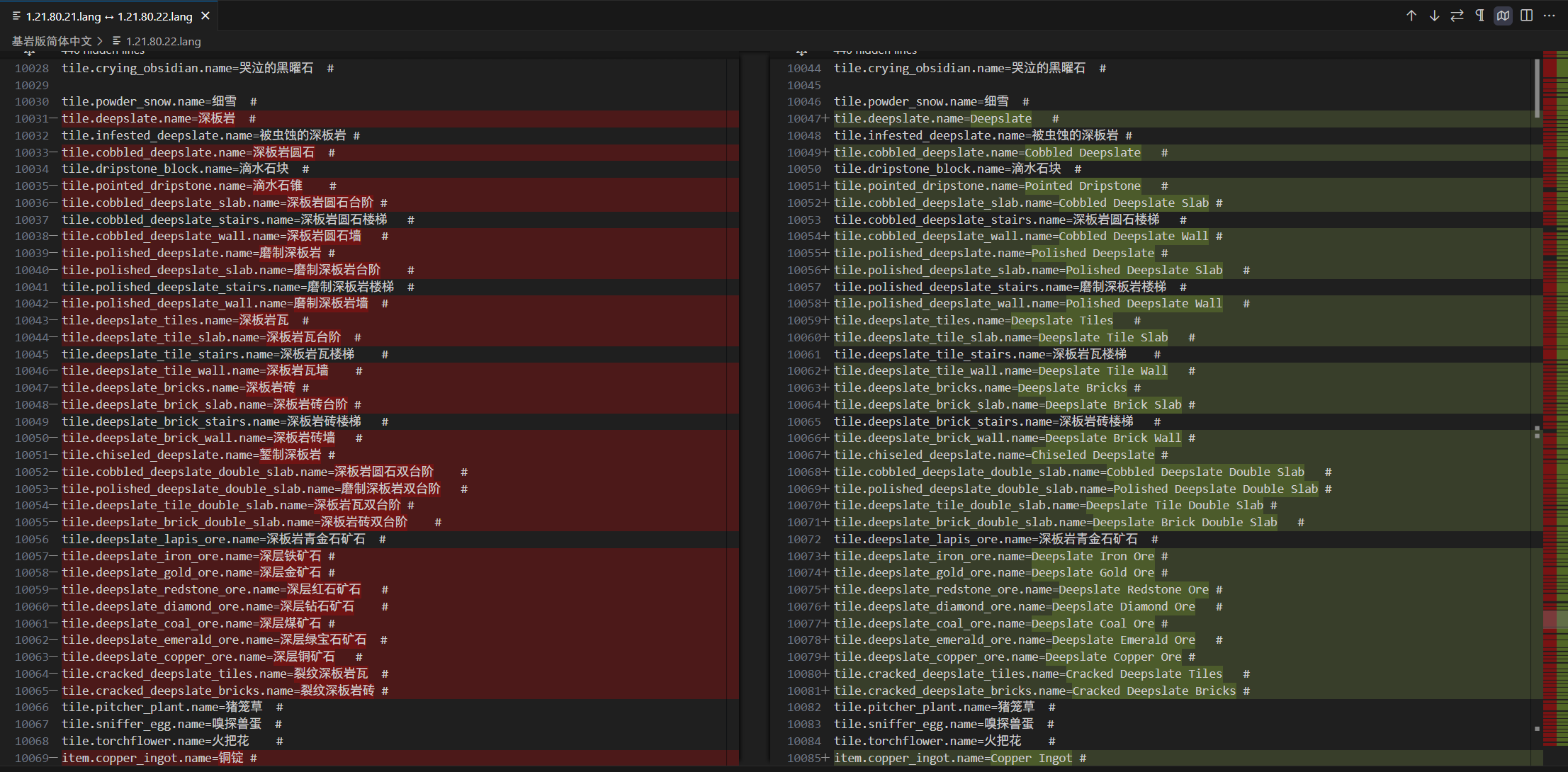Toggle inline versus side-by-side view
The width and height of the screenshot is (1568, 772).
pyautogui.click(x=1526, y=16)
